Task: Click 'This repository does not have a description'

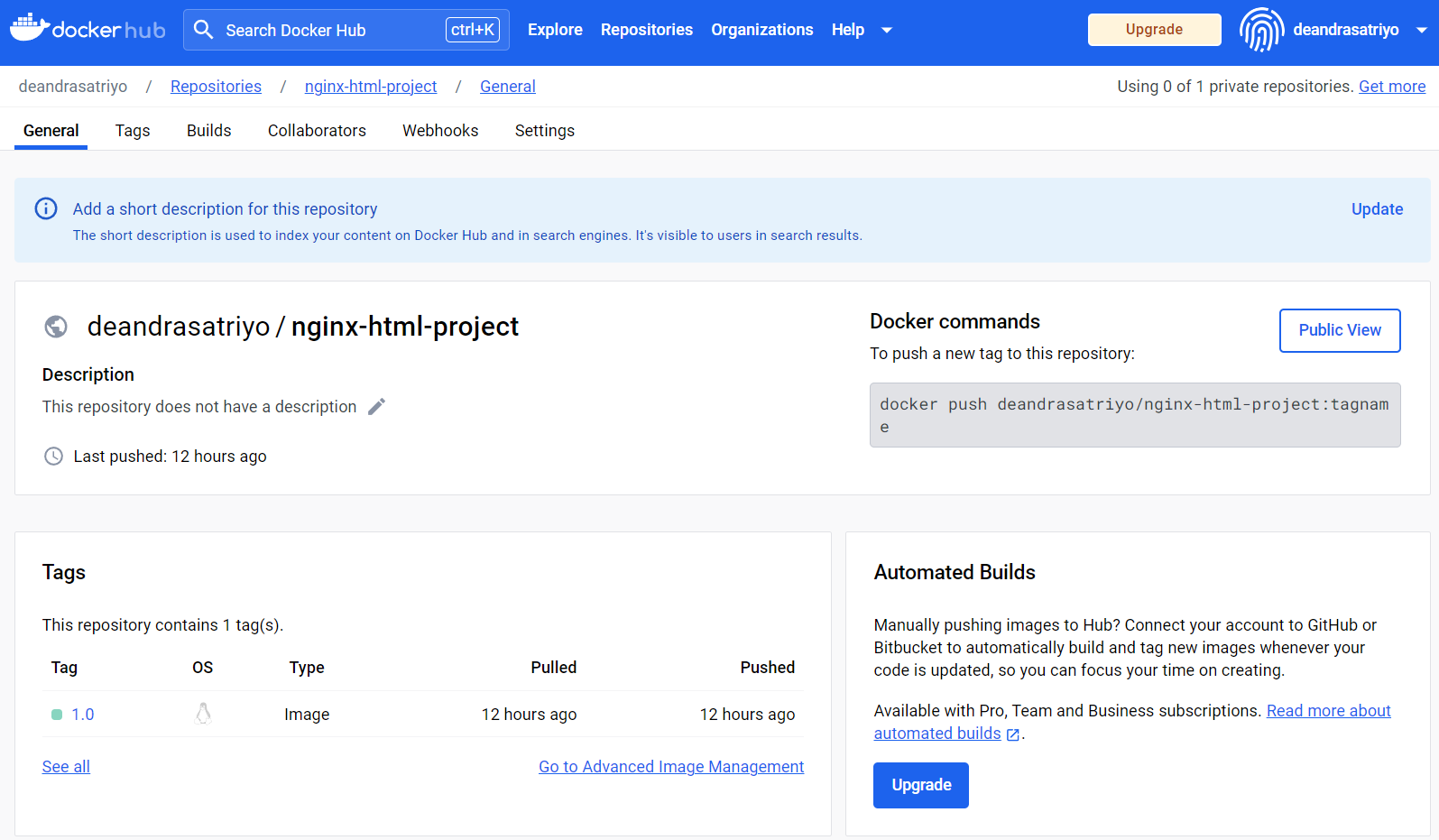Action: coord(199,407)
